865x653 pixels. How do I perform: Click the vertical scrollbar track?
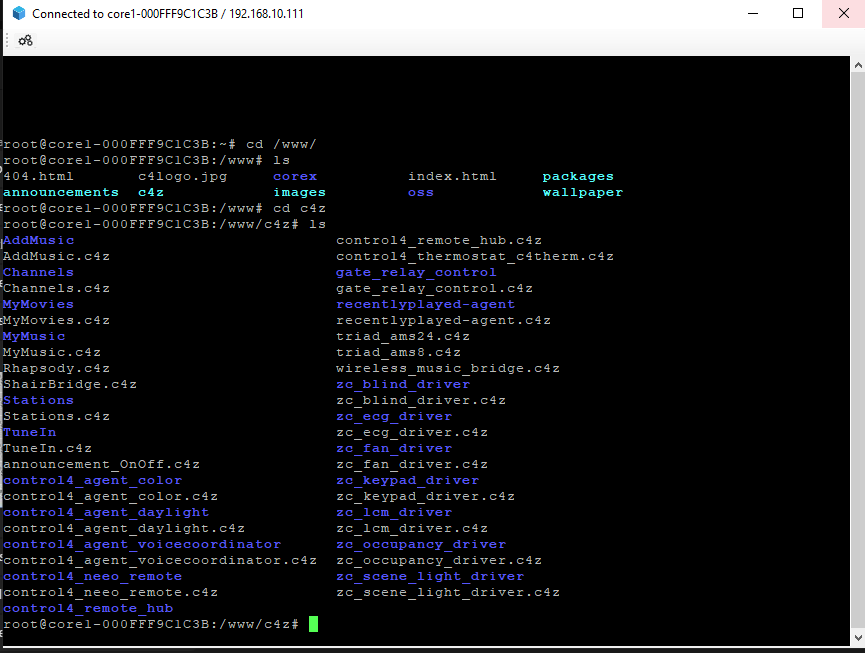857,351
